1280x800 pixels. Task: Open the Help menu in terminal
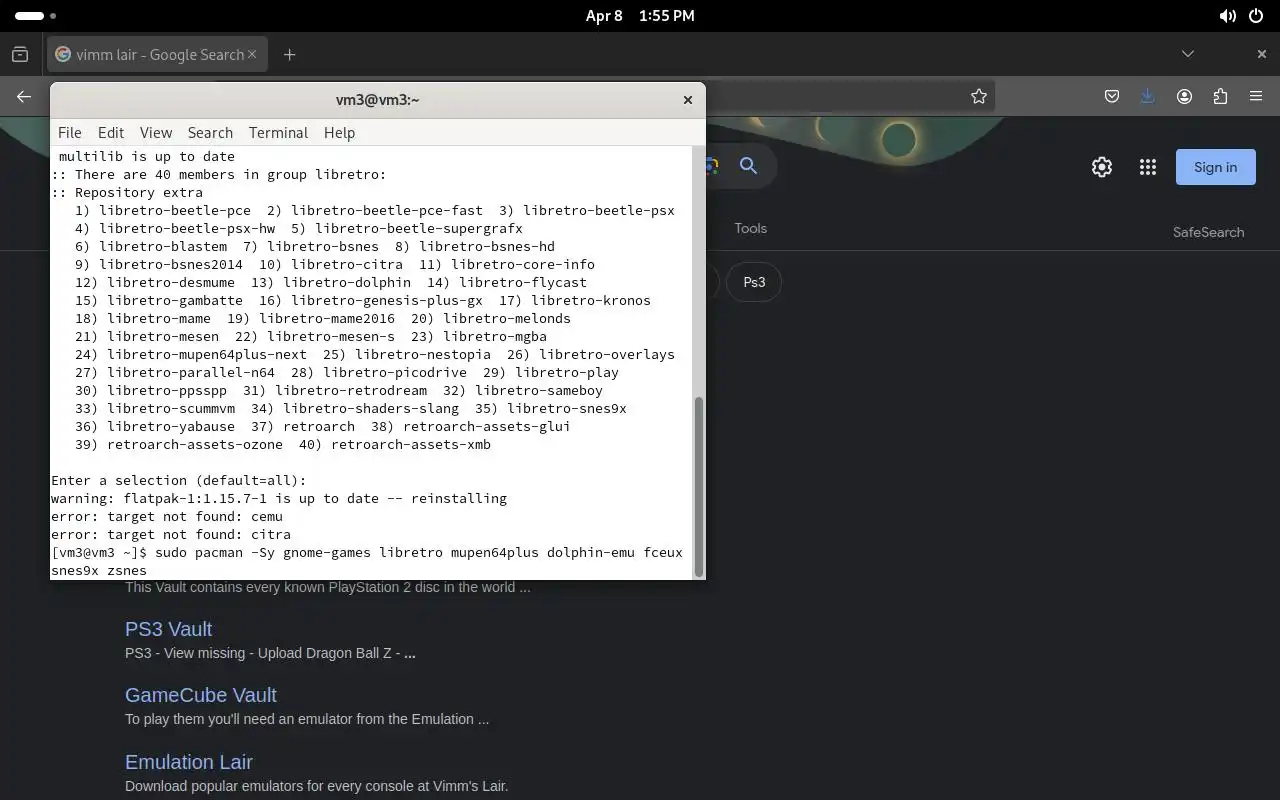[x=339, y=132]
